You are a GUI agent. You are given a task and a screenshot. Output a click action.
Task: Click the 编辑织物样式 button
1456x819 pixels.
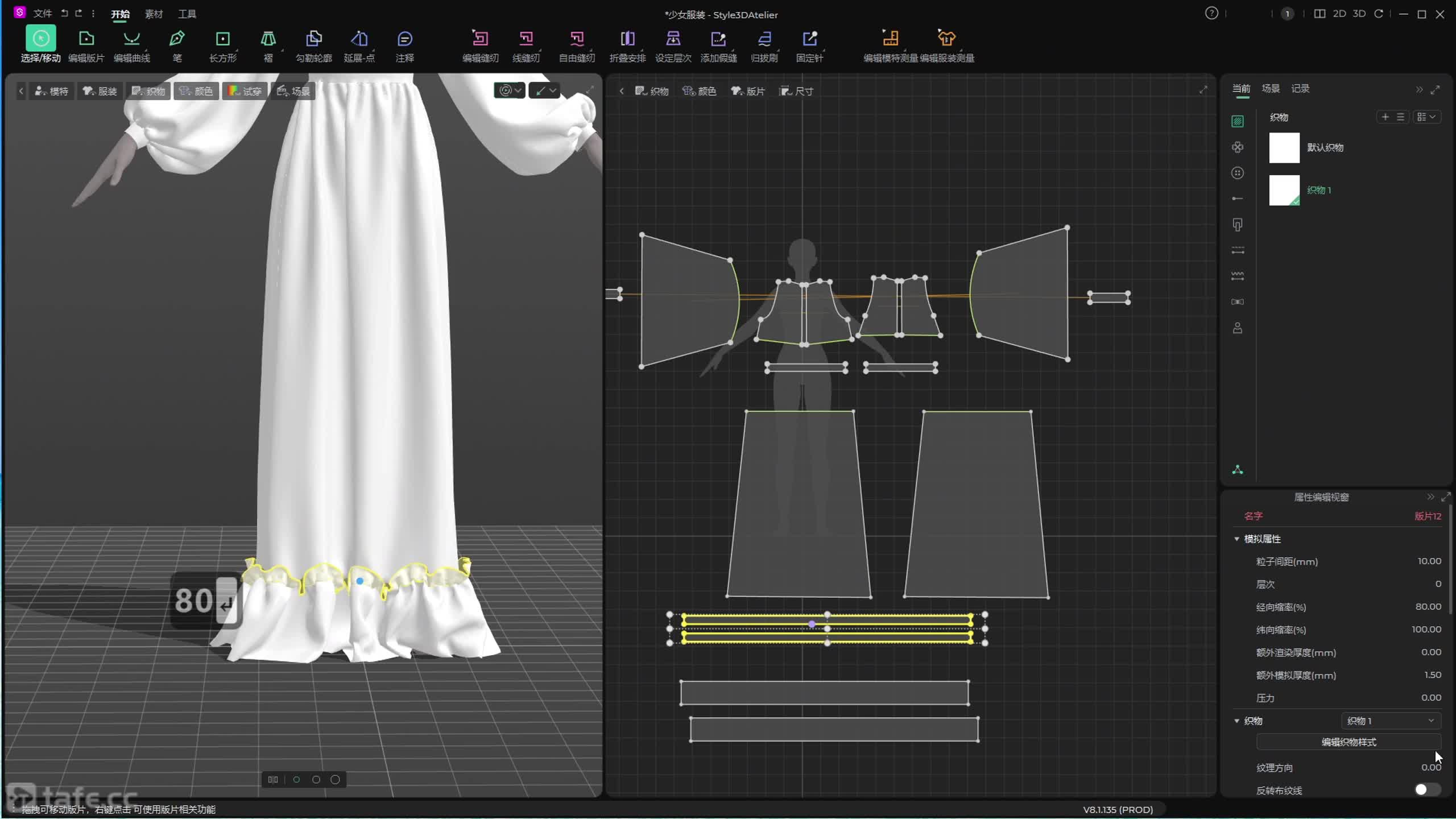pyautogui.click(x=1348, y=742)
